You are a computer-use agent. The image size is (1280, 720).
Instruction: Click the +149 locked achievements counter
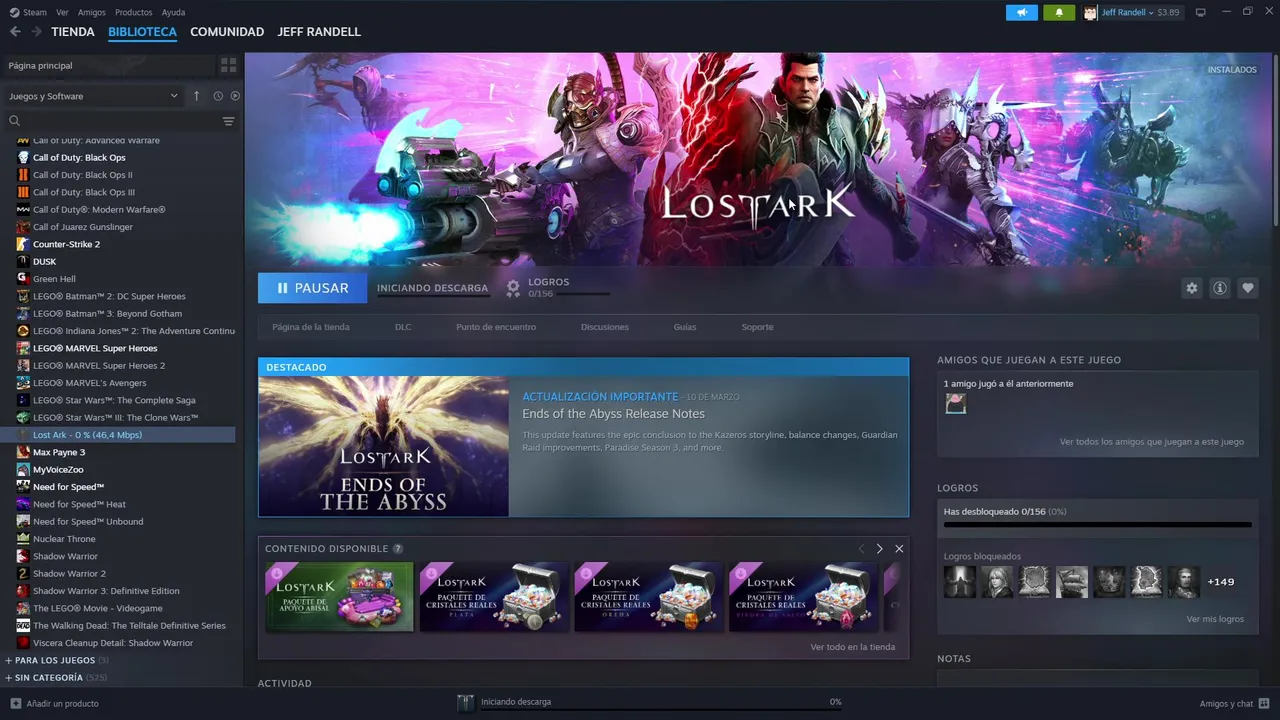pos(1220,582)
